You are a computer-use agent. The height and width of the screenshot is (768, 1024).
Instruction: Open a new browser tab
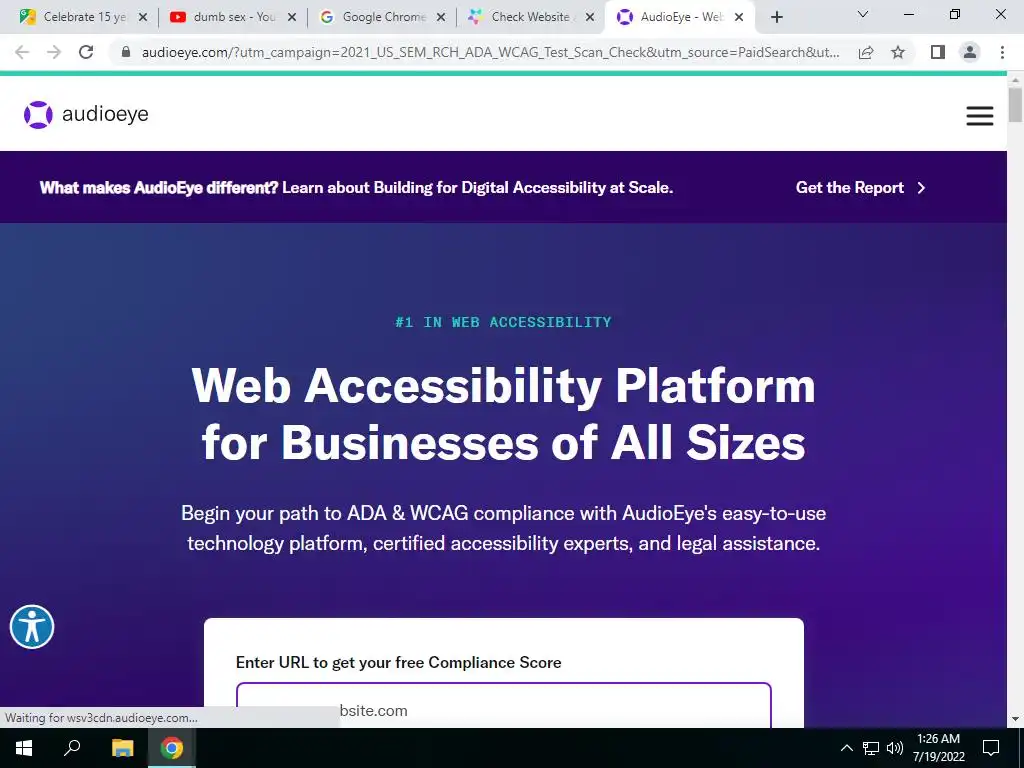point(776,17)
